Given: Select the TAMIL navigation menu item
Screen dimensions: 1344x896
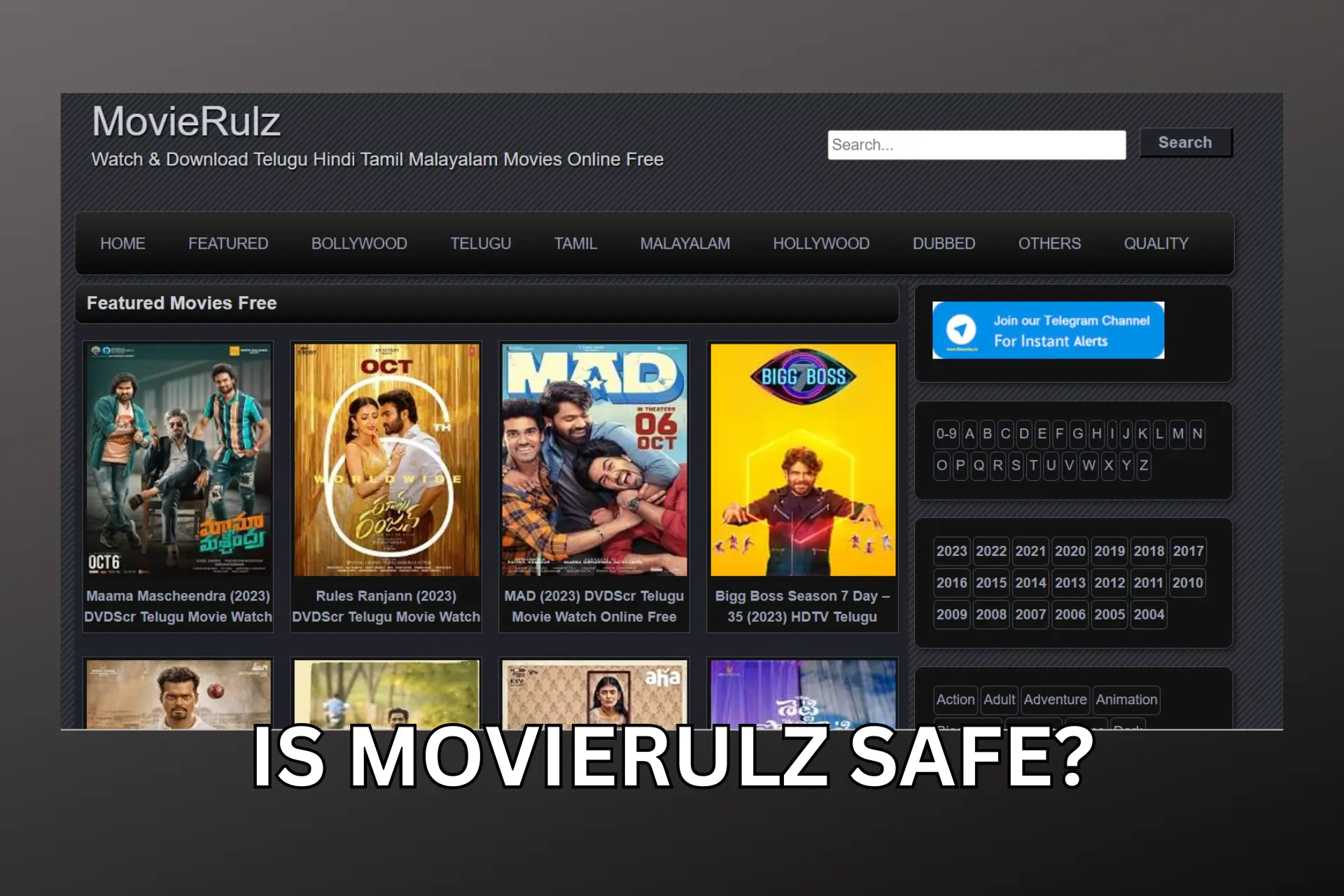Looking at the screenshot, I should (575, 243).
